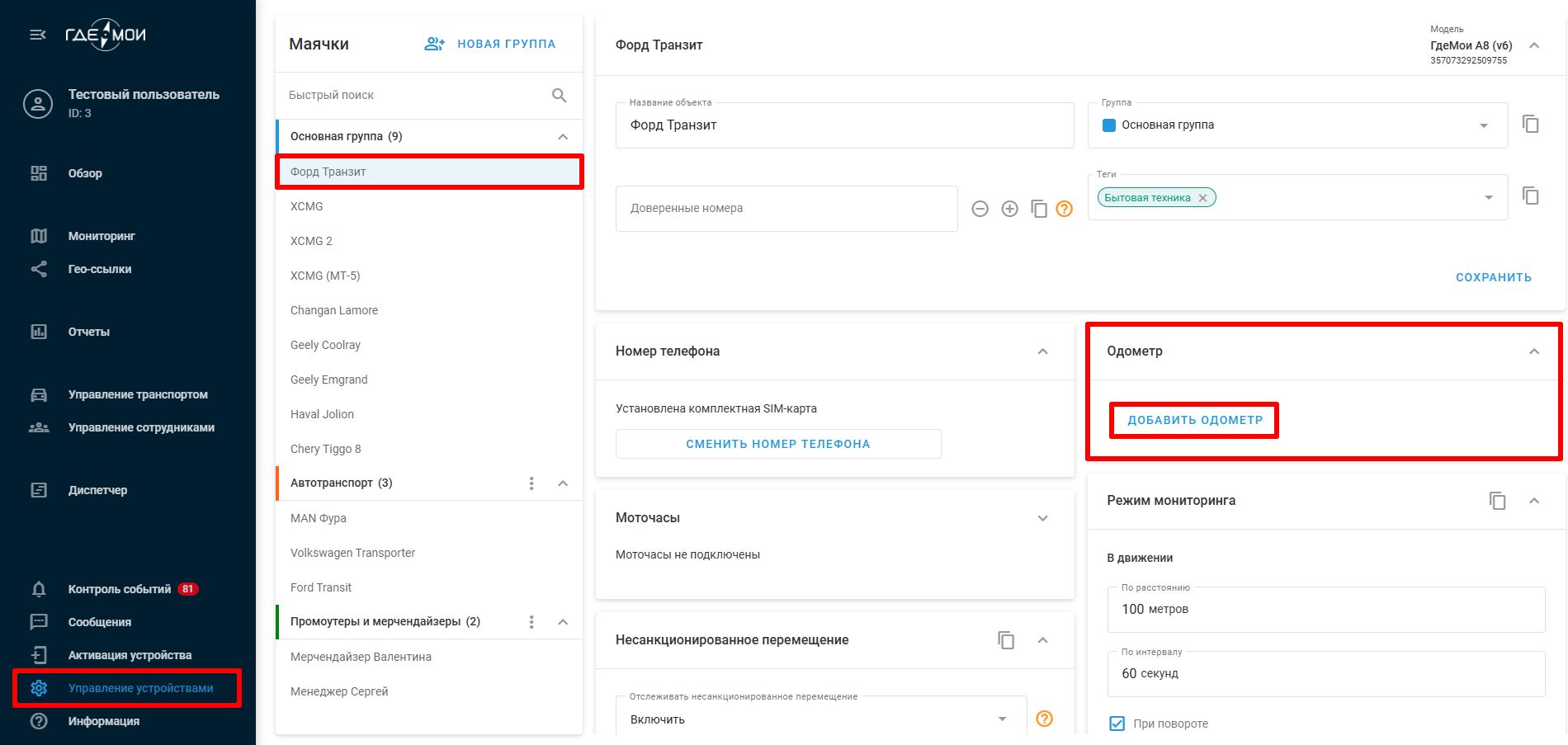Click the minus icon beside Доверенные номера

[x=980, y=209]
